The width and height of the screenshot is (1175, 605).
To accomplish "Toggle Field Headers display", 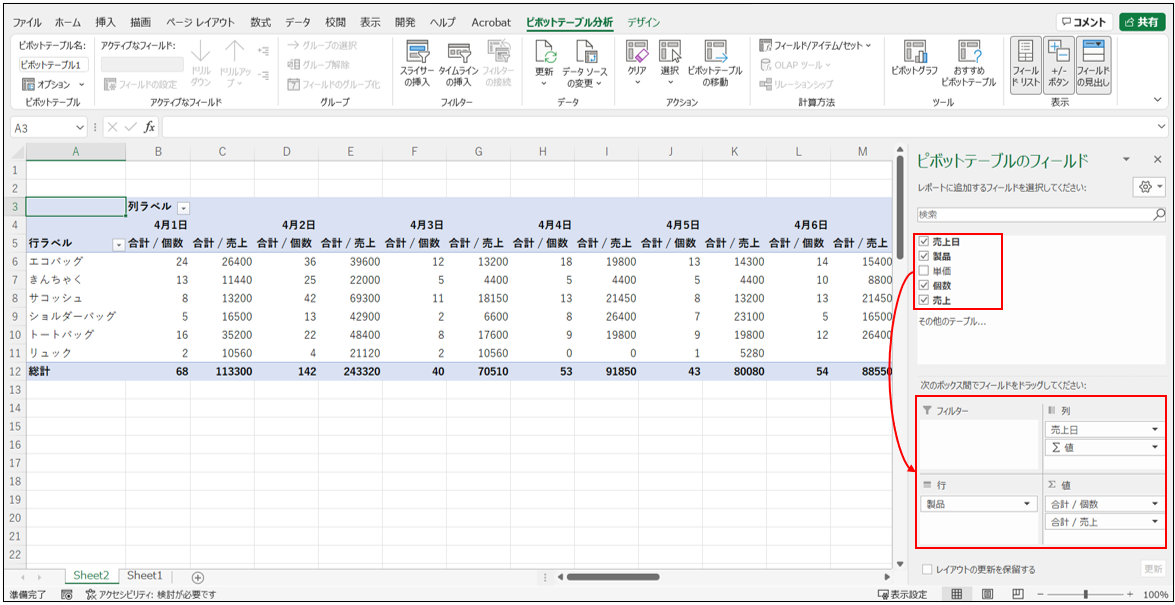I will (x=1093, y=64).
